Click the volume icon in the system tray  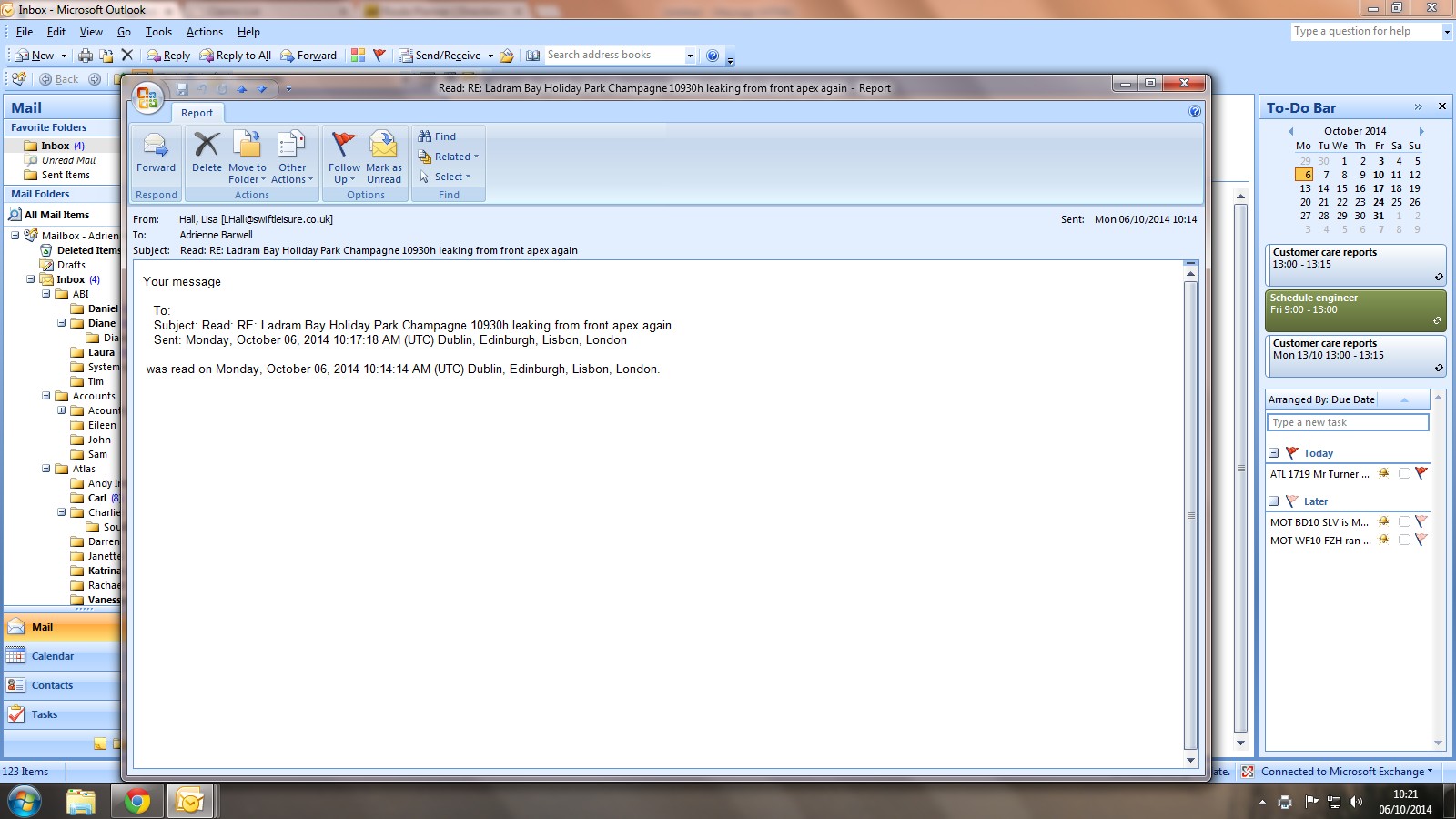[1356, 802]
